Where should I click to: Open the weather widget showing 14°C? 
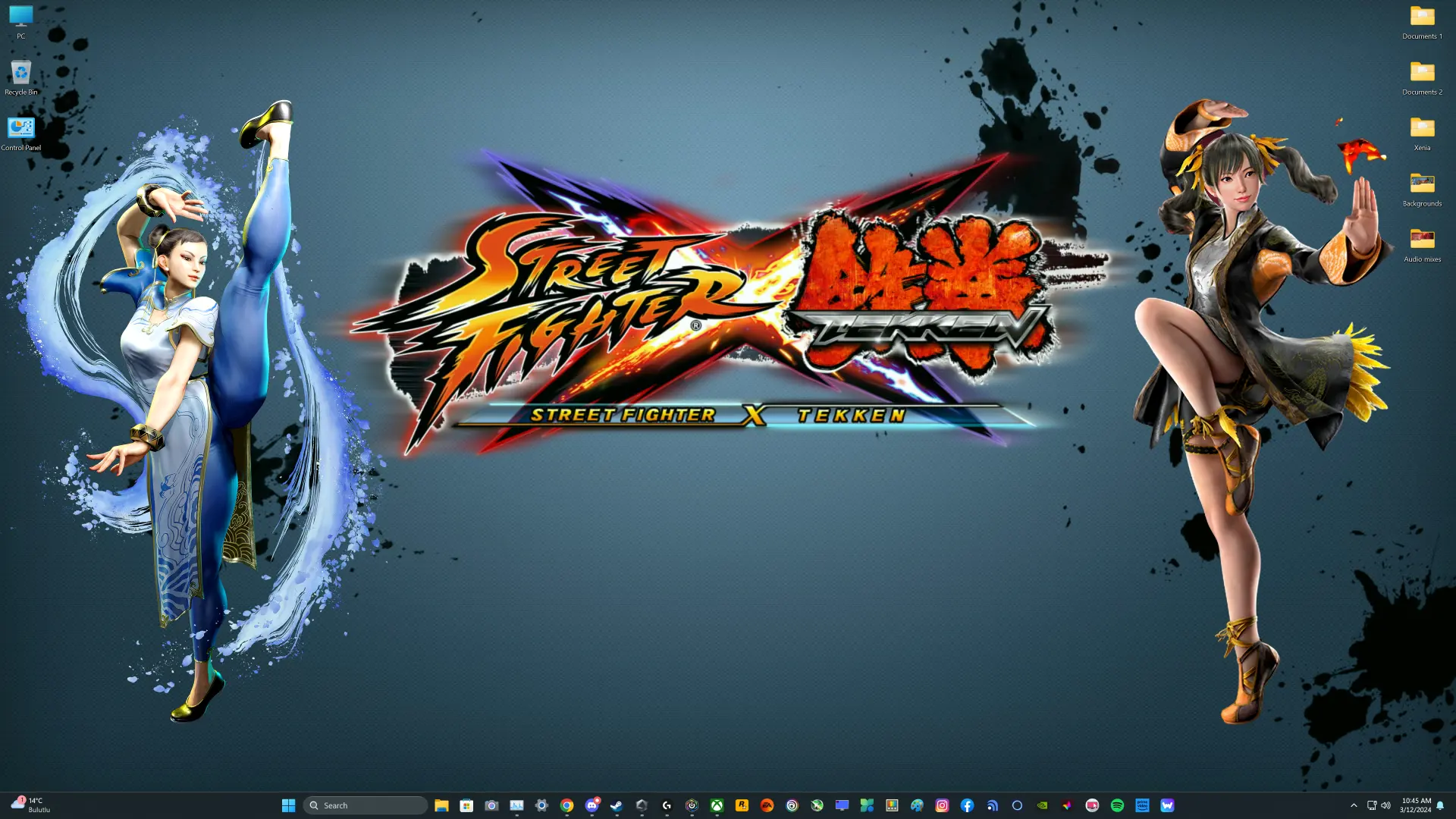(x=31, y=805)
